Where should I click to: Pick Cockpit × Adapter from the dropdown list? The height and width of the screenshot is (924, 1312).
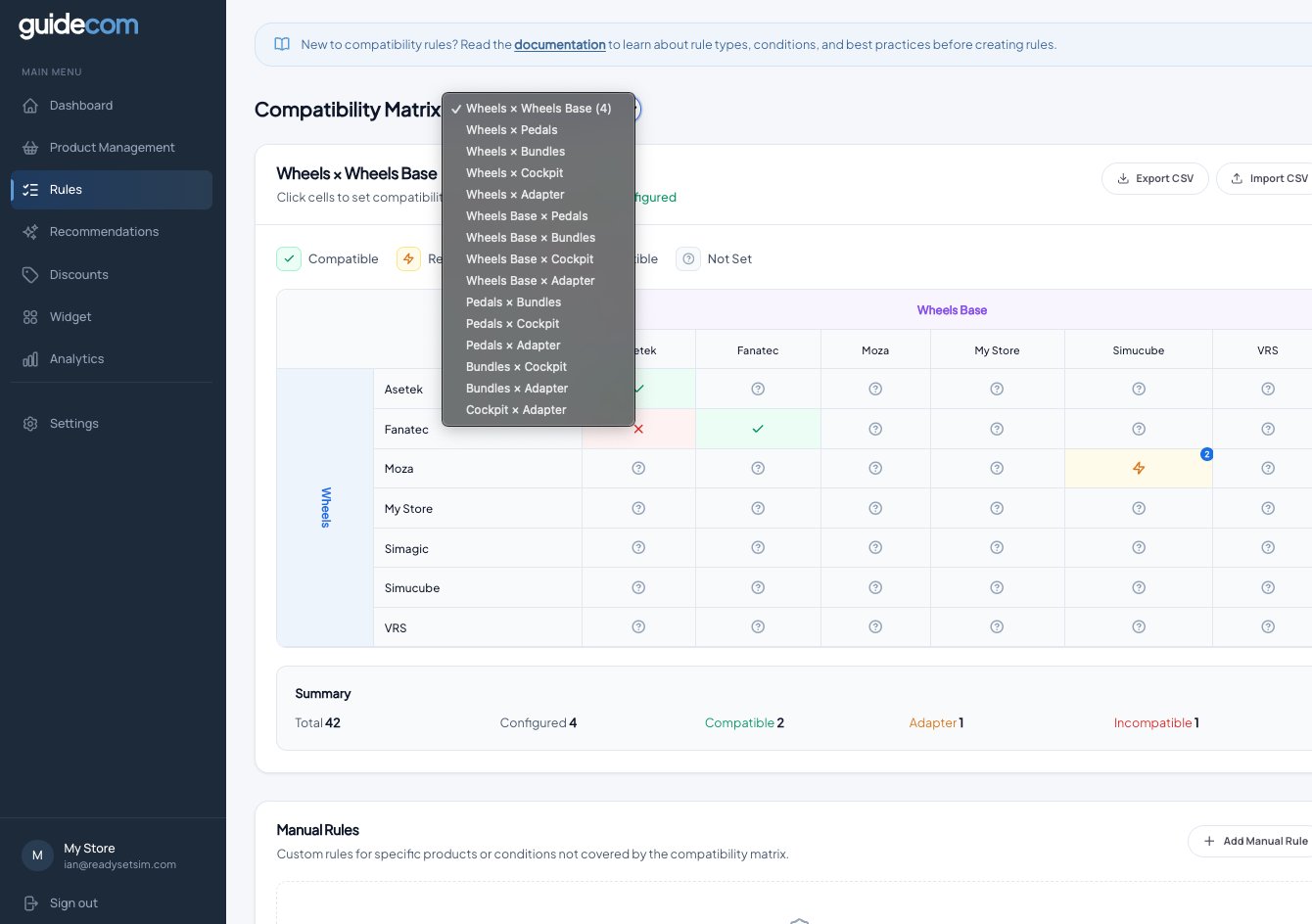click(x=516, y=409)
